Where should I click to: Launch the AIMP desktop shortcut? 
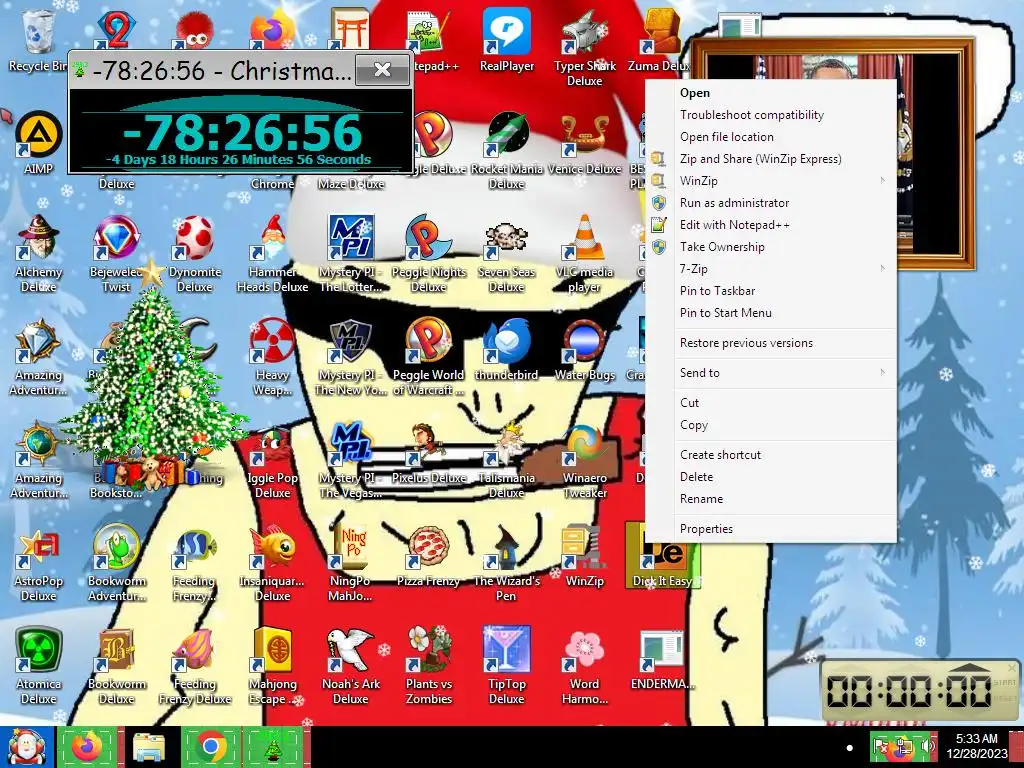[x=39, y=142]
